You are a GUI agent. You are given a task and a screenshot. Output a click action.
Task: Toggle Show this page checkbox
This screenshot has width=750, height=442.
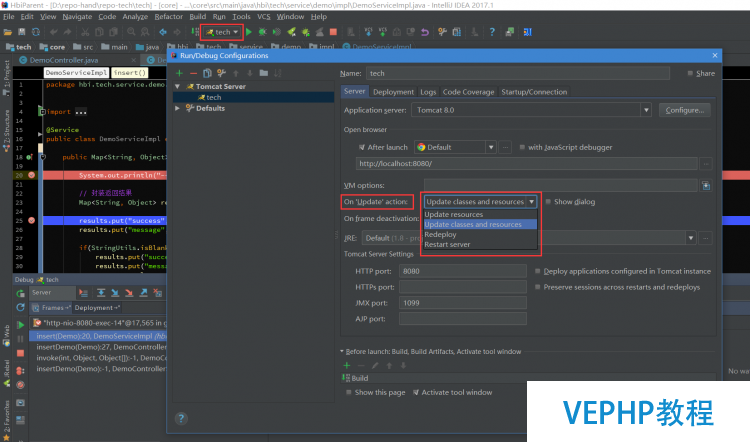point(349,392)
